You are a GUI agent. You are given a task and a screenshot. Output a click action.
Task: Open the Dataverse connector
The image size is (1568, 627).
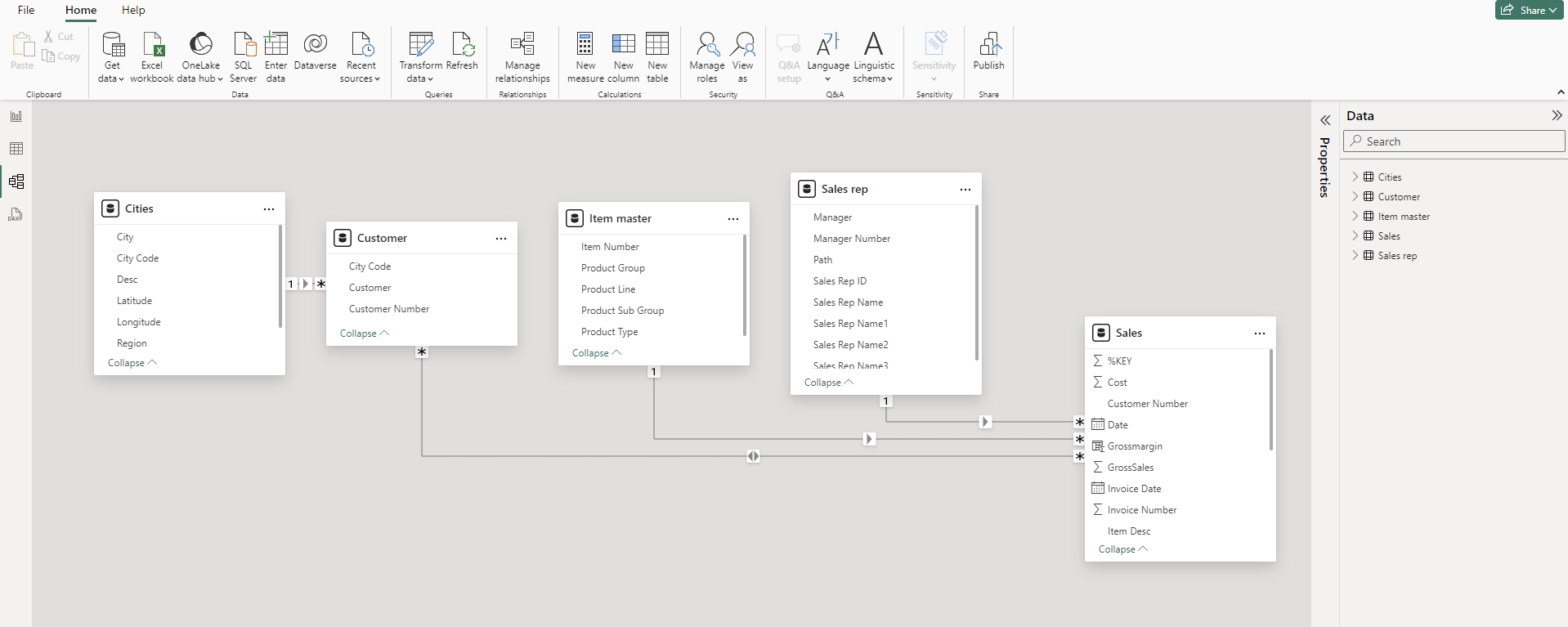(316, 52)
